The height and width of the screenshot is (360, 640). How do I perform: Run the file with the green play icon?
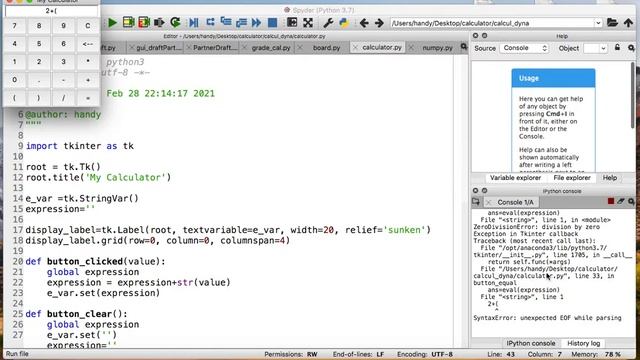pos(112,23)
